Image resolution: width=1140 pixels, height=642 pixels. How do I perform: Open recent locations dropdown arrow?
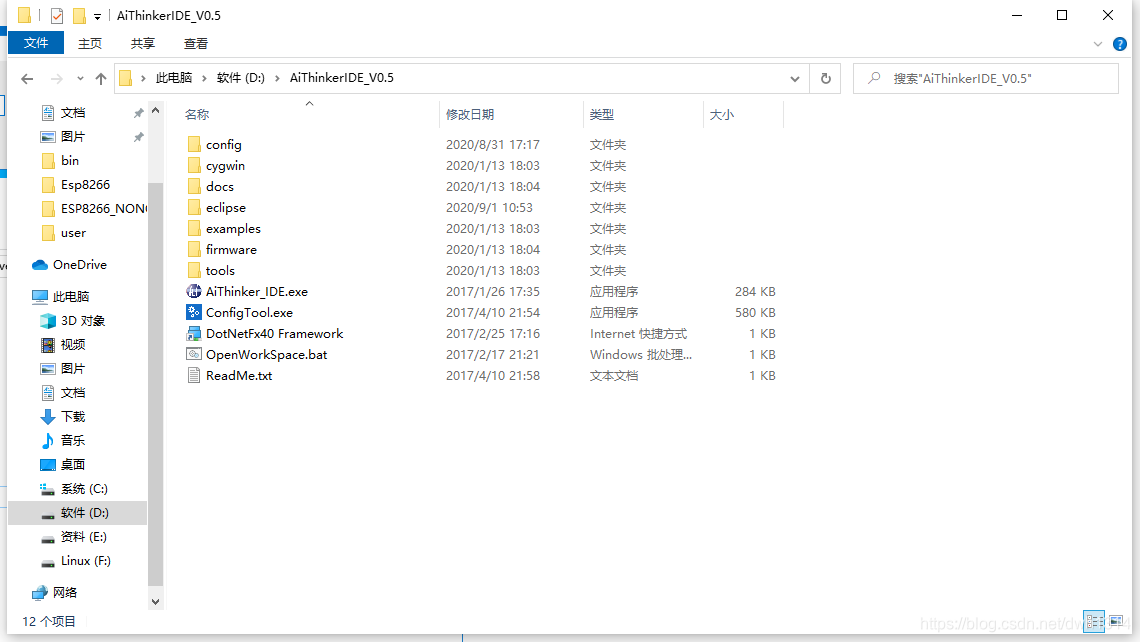pos(80,79)
